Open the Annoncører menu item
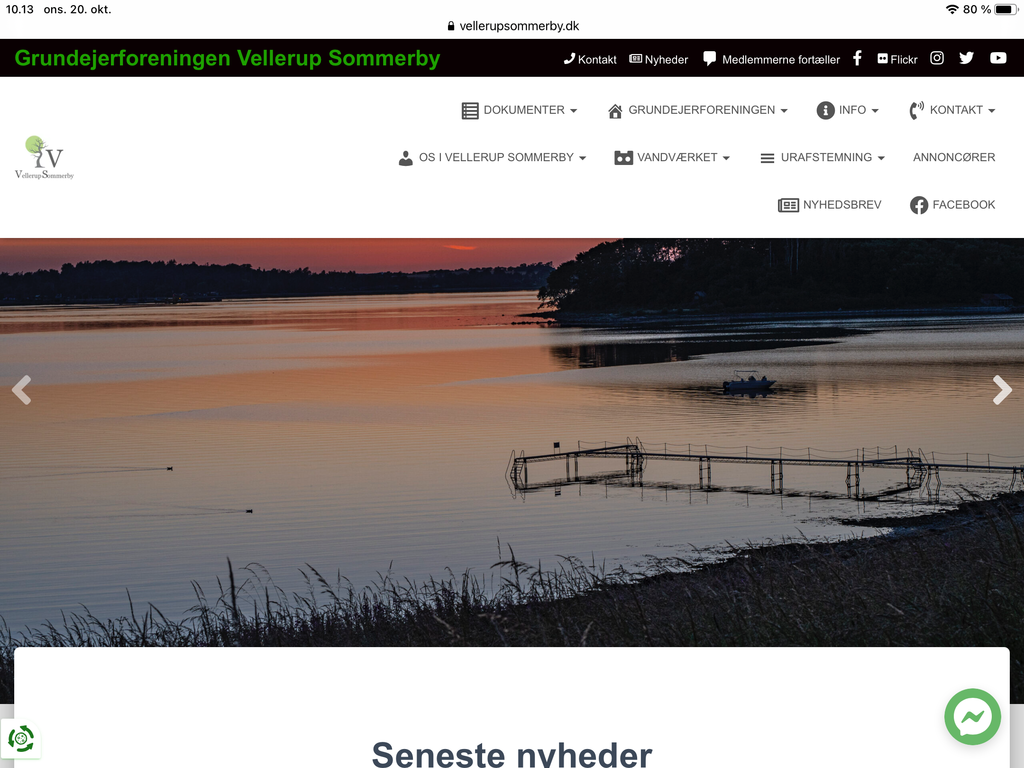The width and height of the screenshot is (1024, 768). pos(954,157)
